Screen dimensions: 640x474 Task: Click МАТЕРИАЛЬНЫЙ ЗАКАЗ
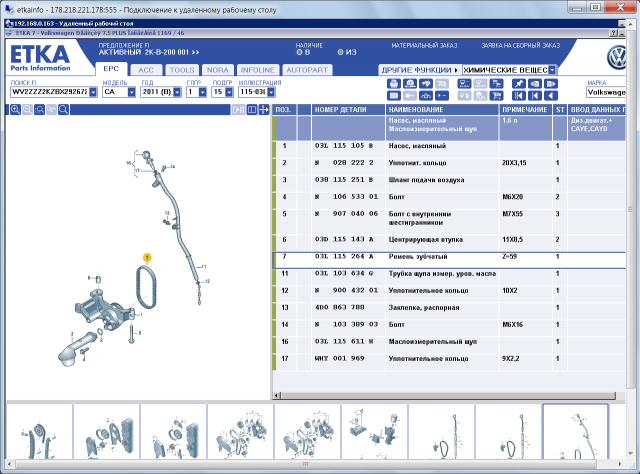(x=424, y=45)
